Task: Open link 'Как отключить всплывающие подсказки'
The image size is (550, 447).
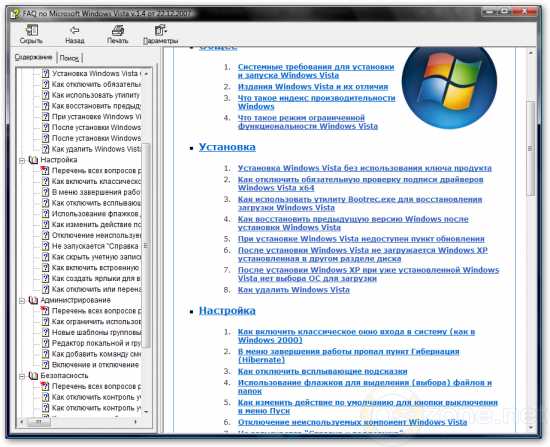Action: (x=322, y=371)
